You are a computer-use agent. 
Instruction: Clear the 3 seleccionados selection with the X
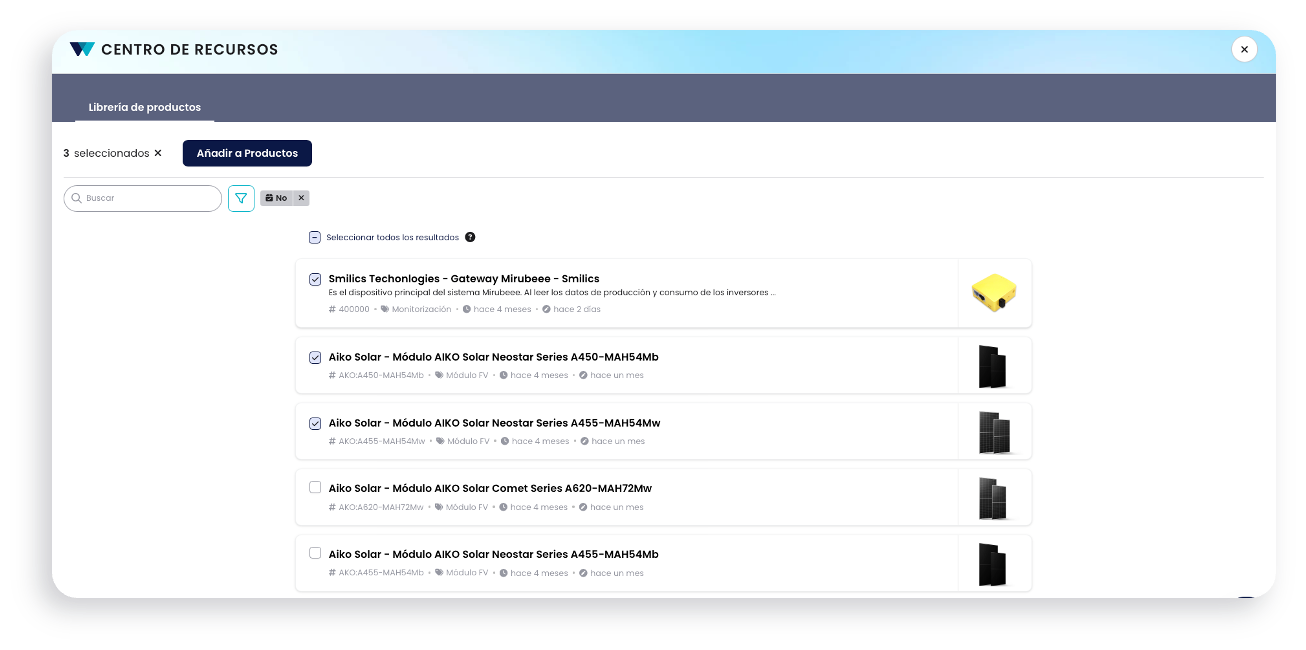(158, 153)
